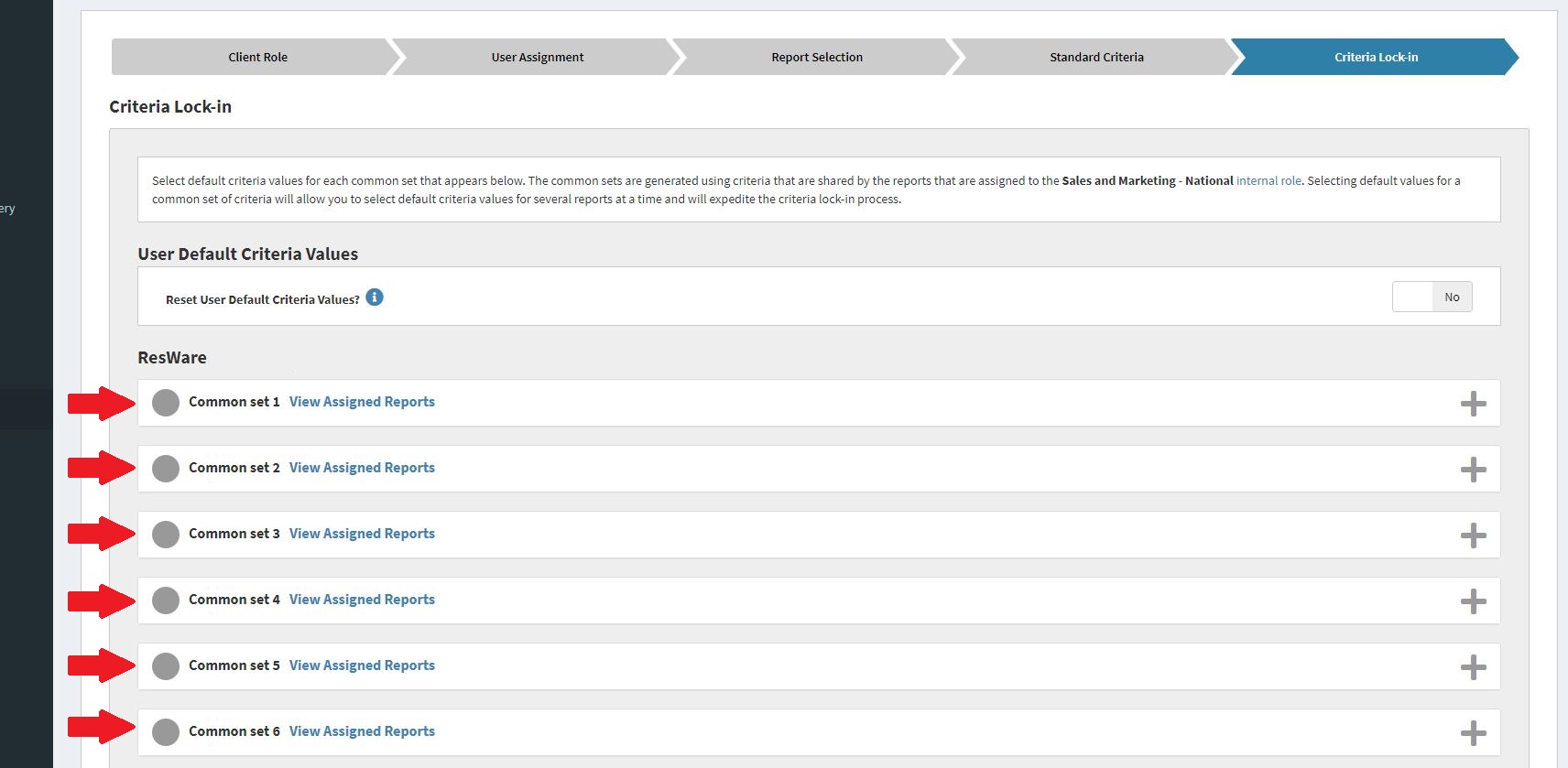
Task: Open the Report Selection step
Action: point(816,57)
